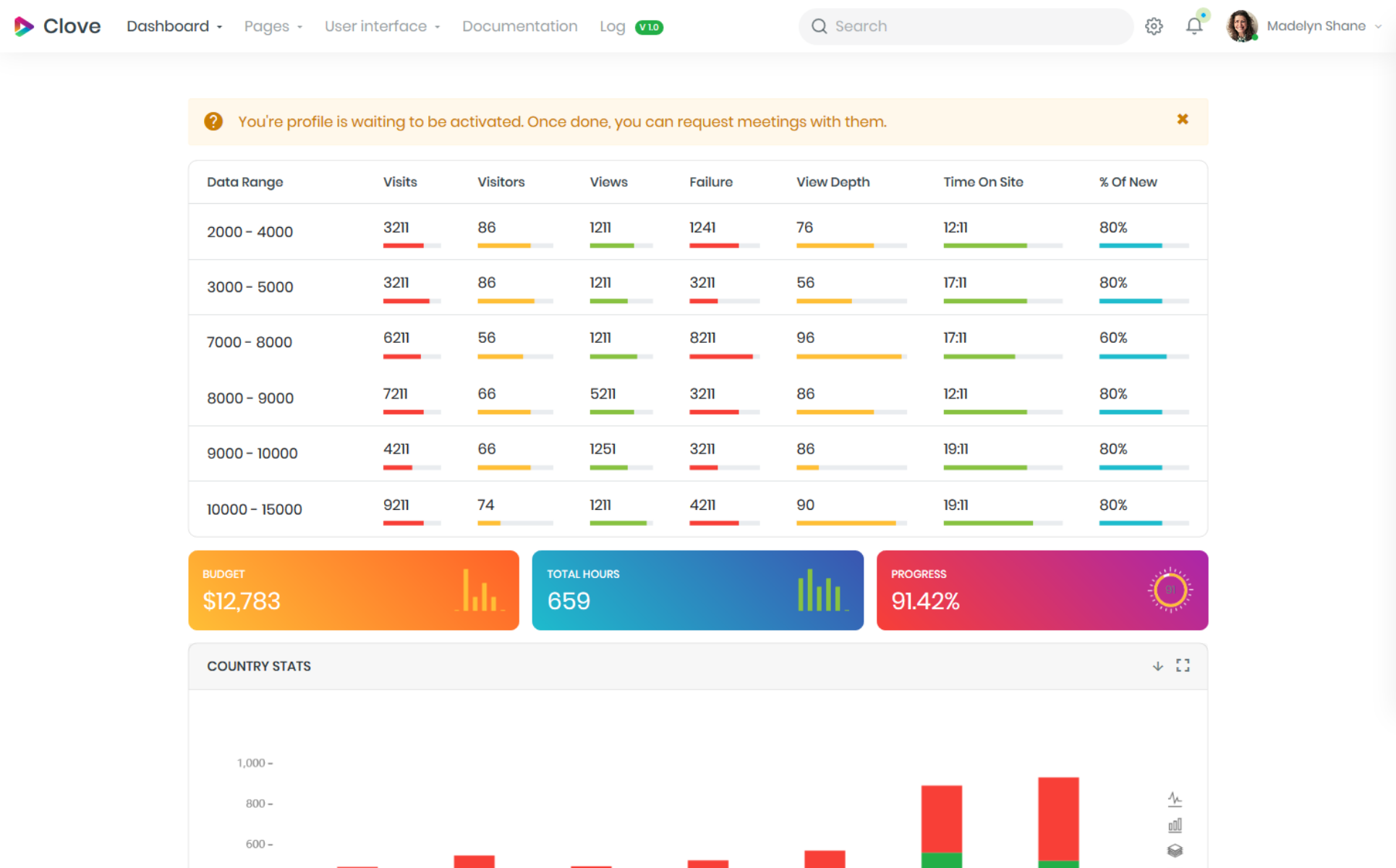Open the Dashboard dropdown menu
The height and width of the screenshot is (868, 1396).
pyautogui.click(x=174, y=27)
